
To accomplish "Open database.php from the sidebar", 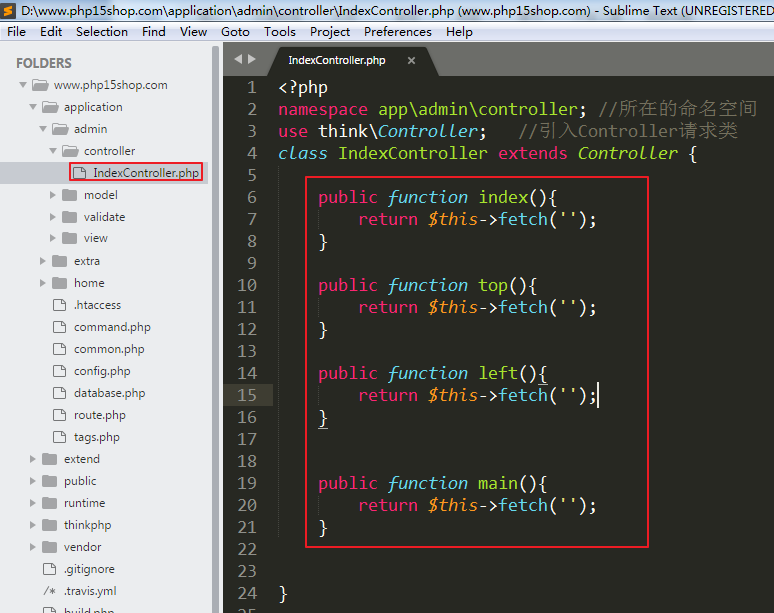I will (x=109, y=393).
